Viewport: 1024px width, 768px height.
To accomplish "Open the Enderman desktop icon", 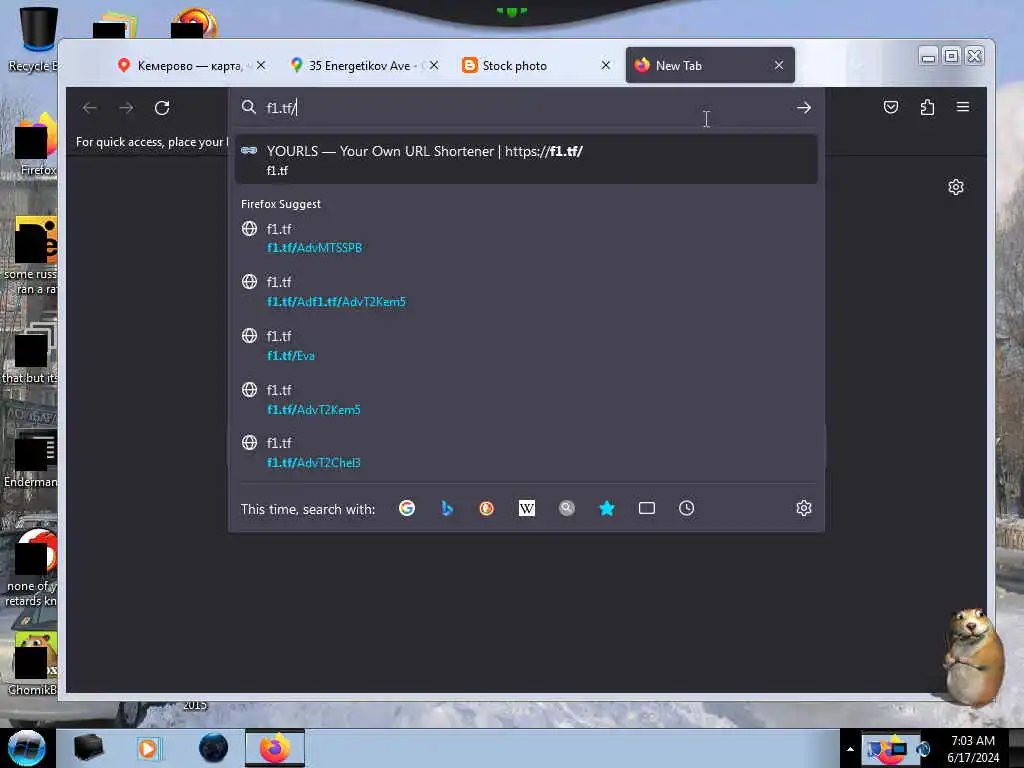I will [x=31, y=457].
